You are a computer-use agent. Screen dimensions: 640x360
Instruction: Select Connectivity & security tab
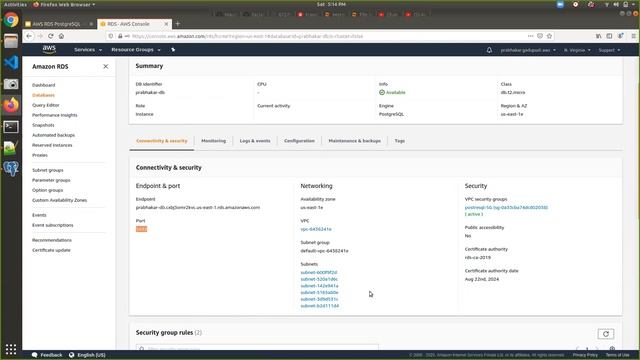[162, 141]
